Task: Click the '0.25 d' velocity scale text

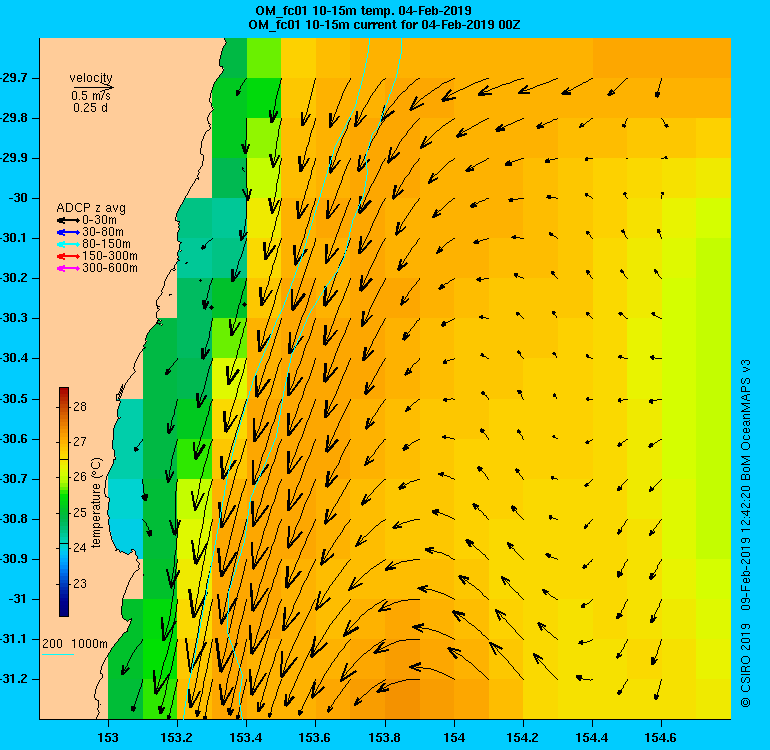Action: tap(90, 108)
